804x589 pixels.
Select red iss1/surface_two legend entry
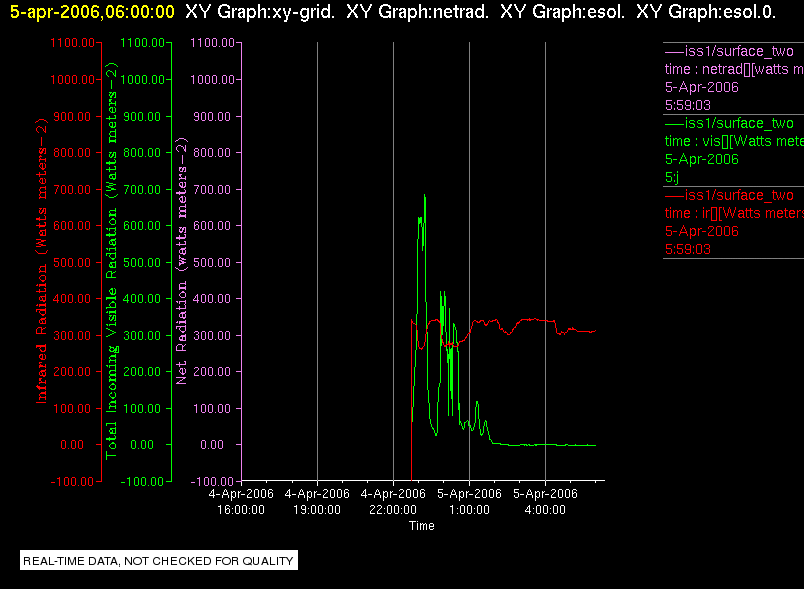pyautogui.click(x=729, y=195)
